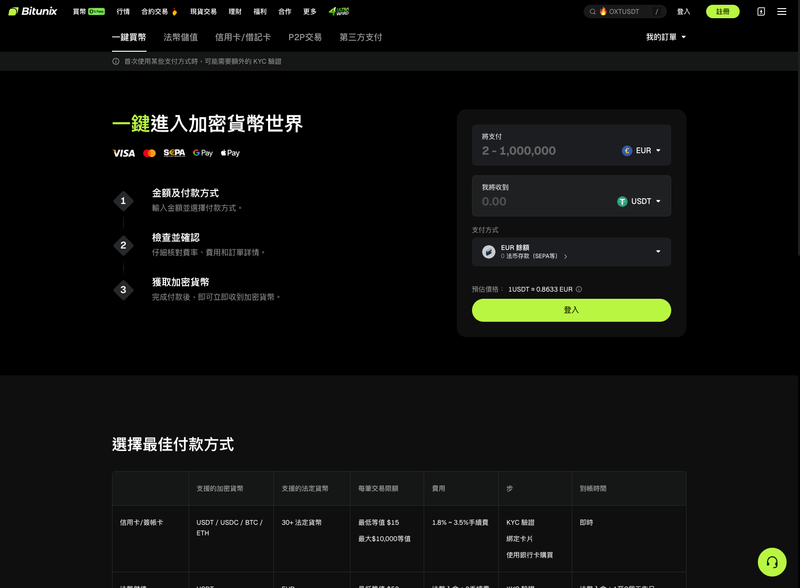Click the Ultra World promo icon
The image size is (800, 588).
[339, 11]
